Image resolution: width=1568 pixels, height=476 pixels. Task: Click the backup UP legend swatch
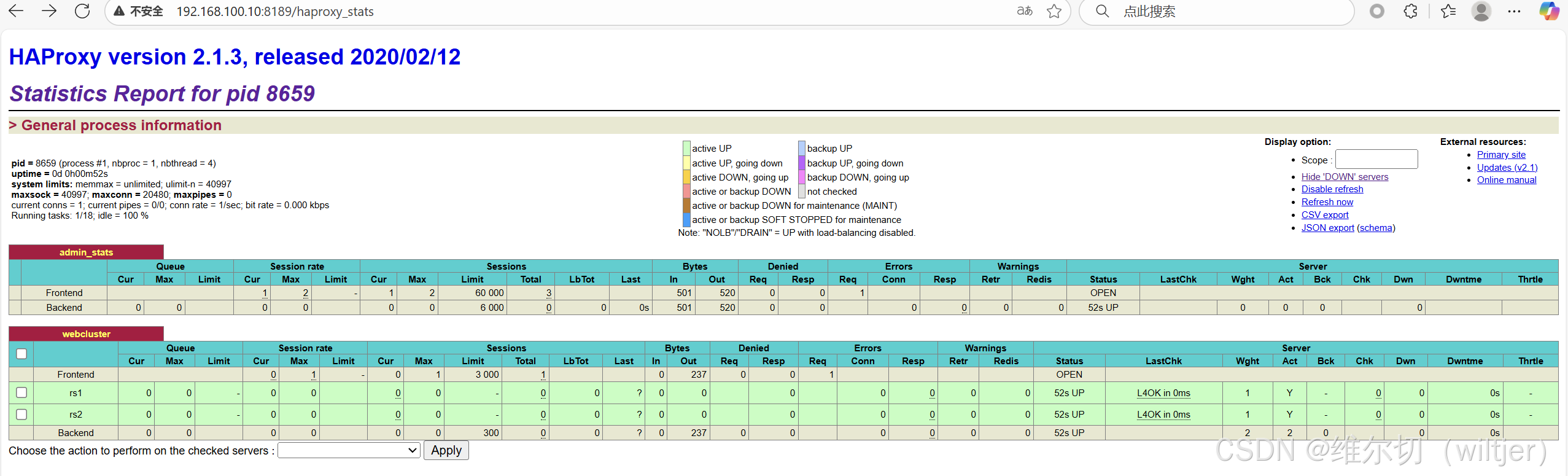(x=802, y=148)
